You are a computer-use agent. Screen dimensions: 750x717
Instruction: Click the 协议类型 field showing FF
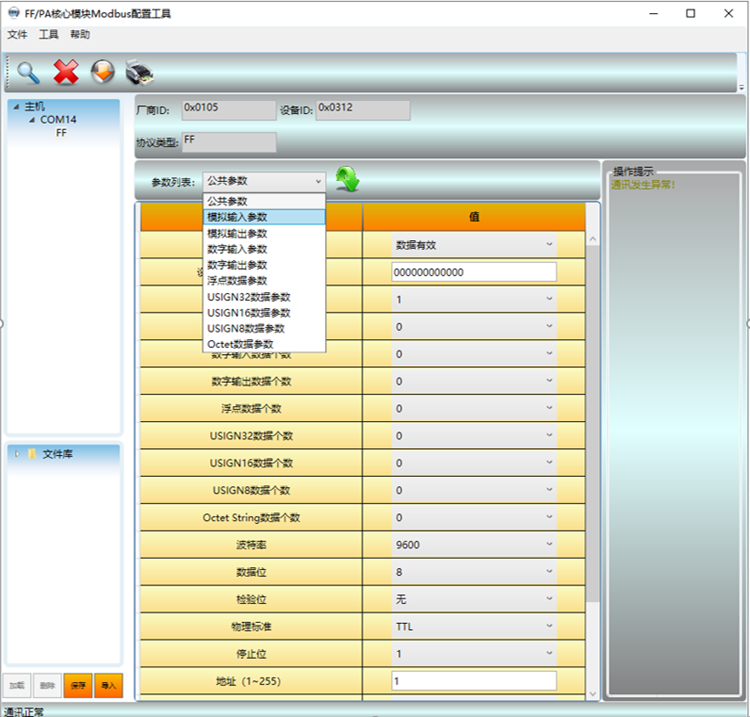[x=229, y=142]
